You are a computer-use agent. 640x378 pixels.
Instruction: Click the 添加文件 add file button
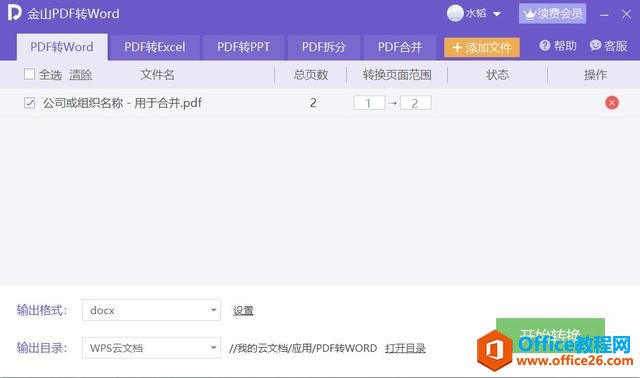[x=482, y=48]
